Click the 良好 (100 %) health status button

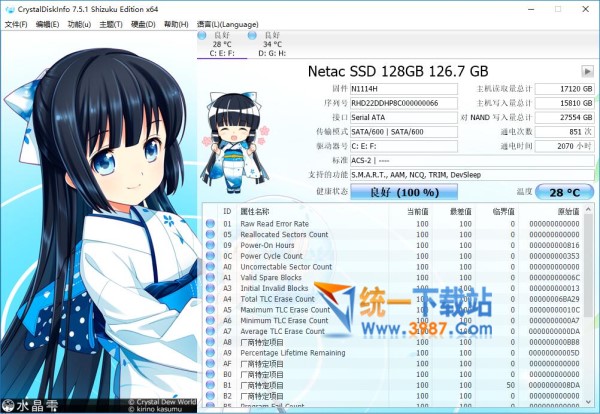point(404,192)
